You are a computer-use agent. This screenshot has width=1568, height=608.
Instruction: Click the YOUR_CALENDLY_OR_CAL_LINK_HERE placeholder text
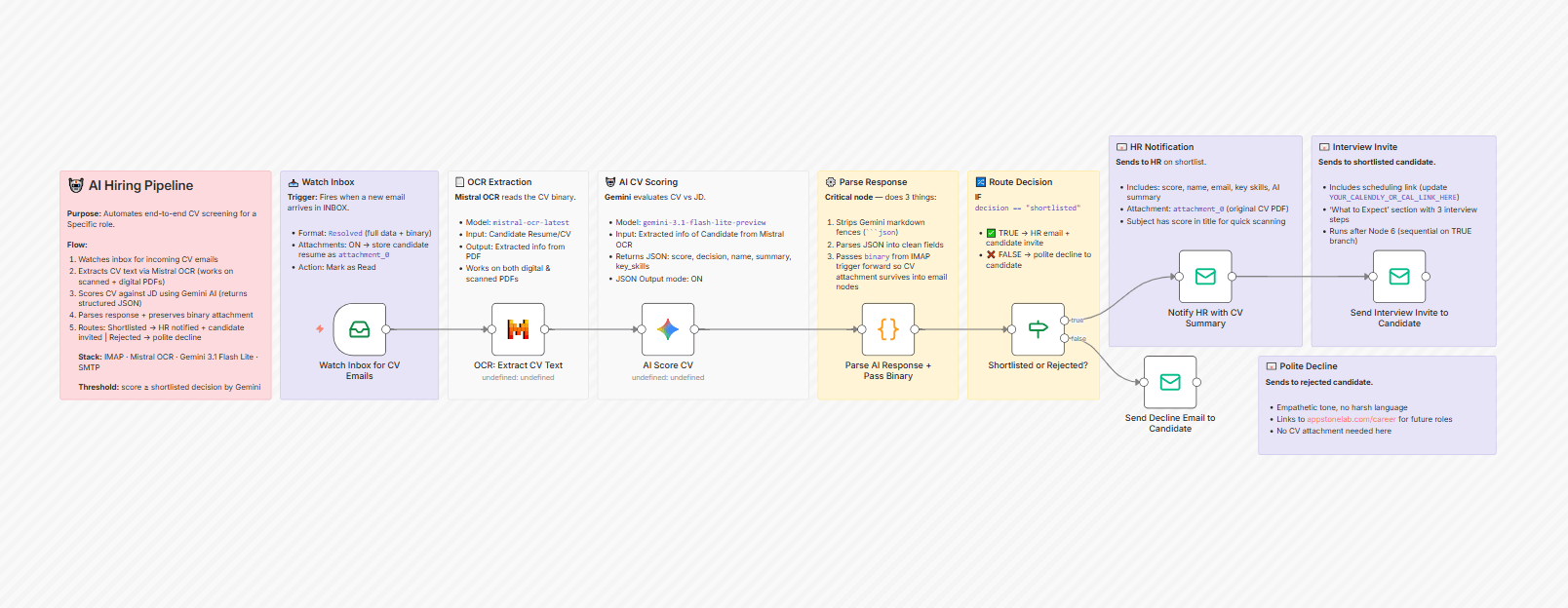tap(1393, 198)
